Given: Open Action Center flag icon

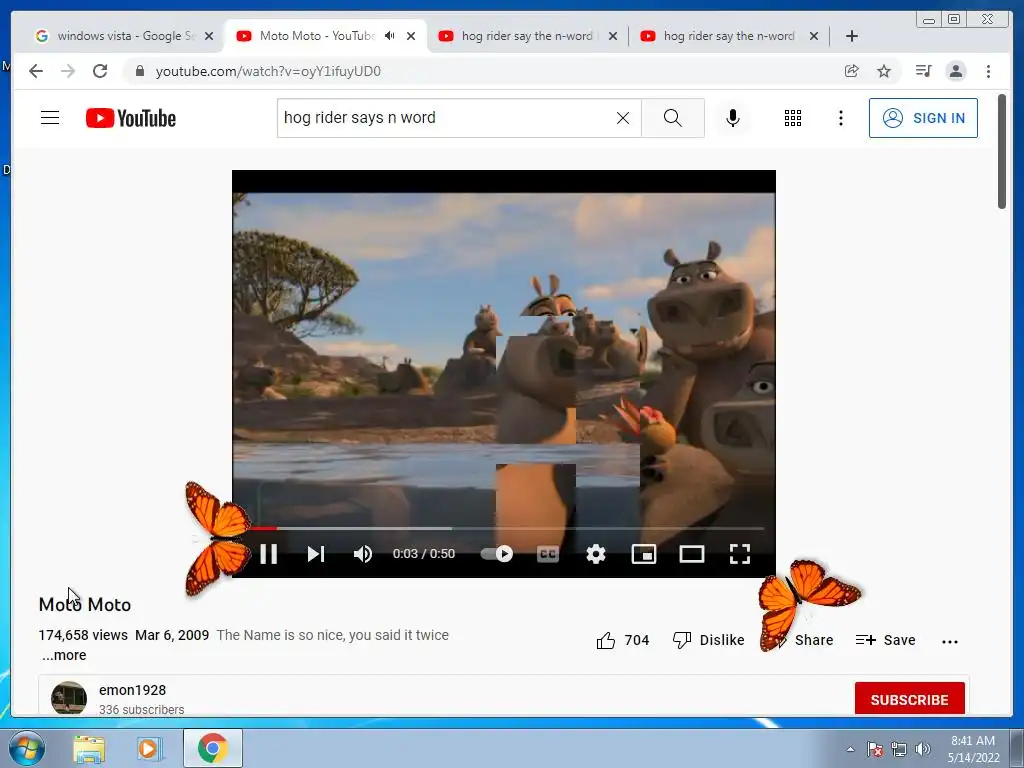Looking at the screenshot, I should [x=875, y=749].
